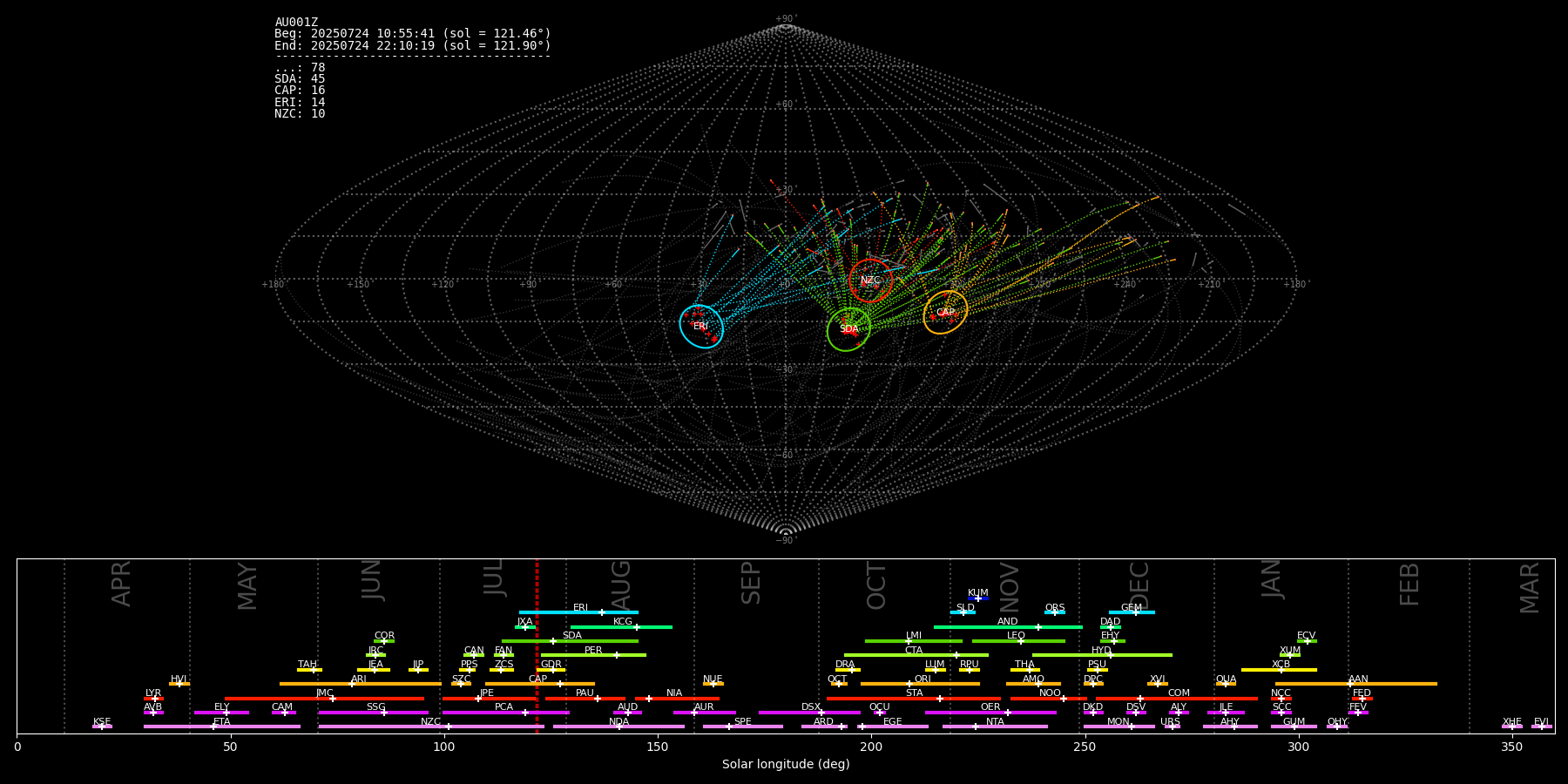Click the MON shower label in timeline
The height and width of the screenshot is (784, 1568).
pyautogui.click(x=1119, y=722)
